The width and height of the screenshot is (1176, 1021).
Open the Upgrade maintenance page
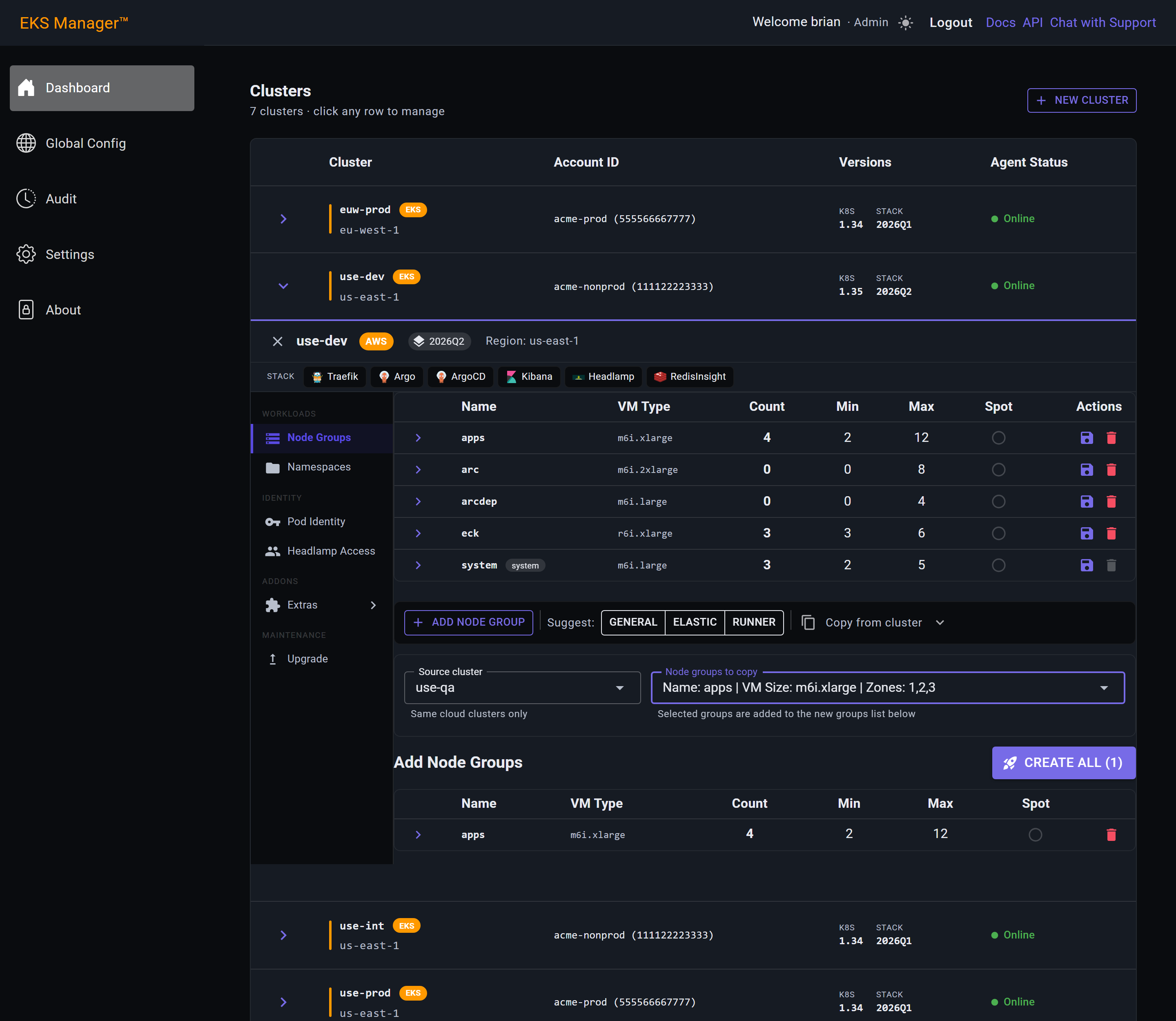[x=322, y=659]
